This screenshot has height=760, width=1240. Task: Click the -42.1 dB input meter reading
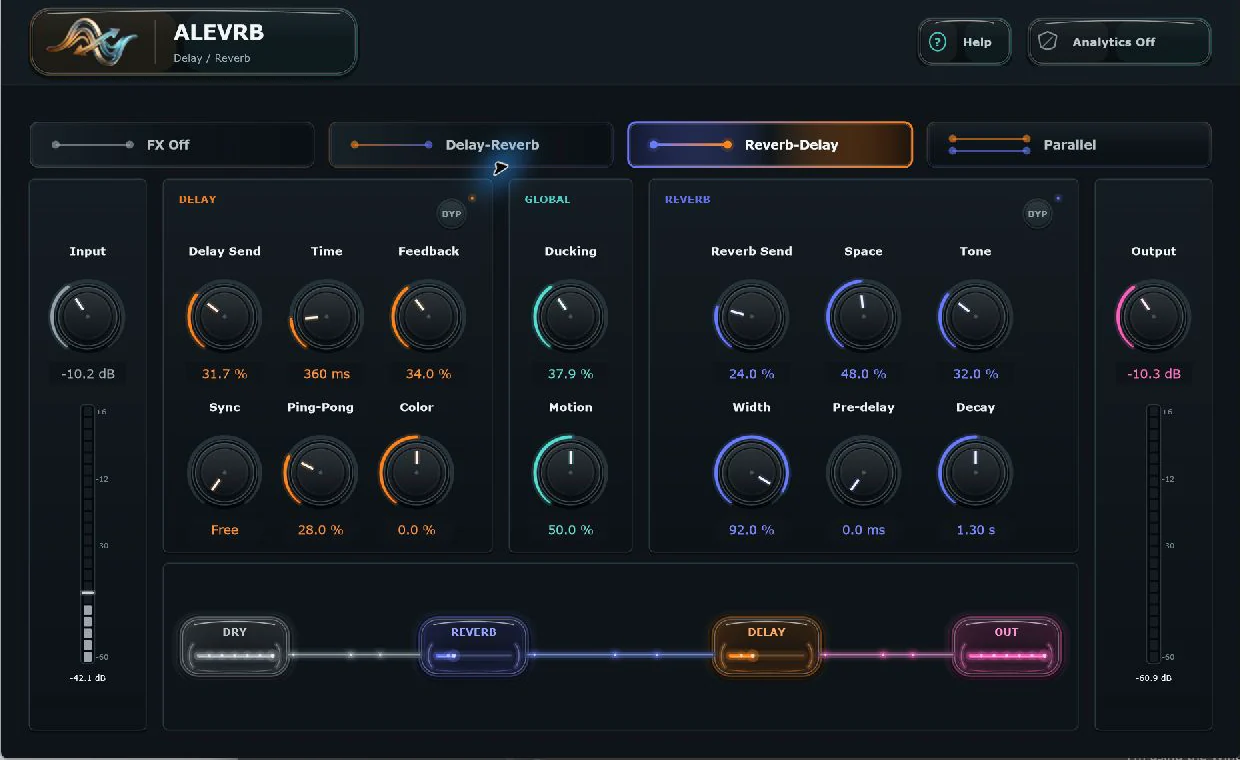tap(87, 678)
